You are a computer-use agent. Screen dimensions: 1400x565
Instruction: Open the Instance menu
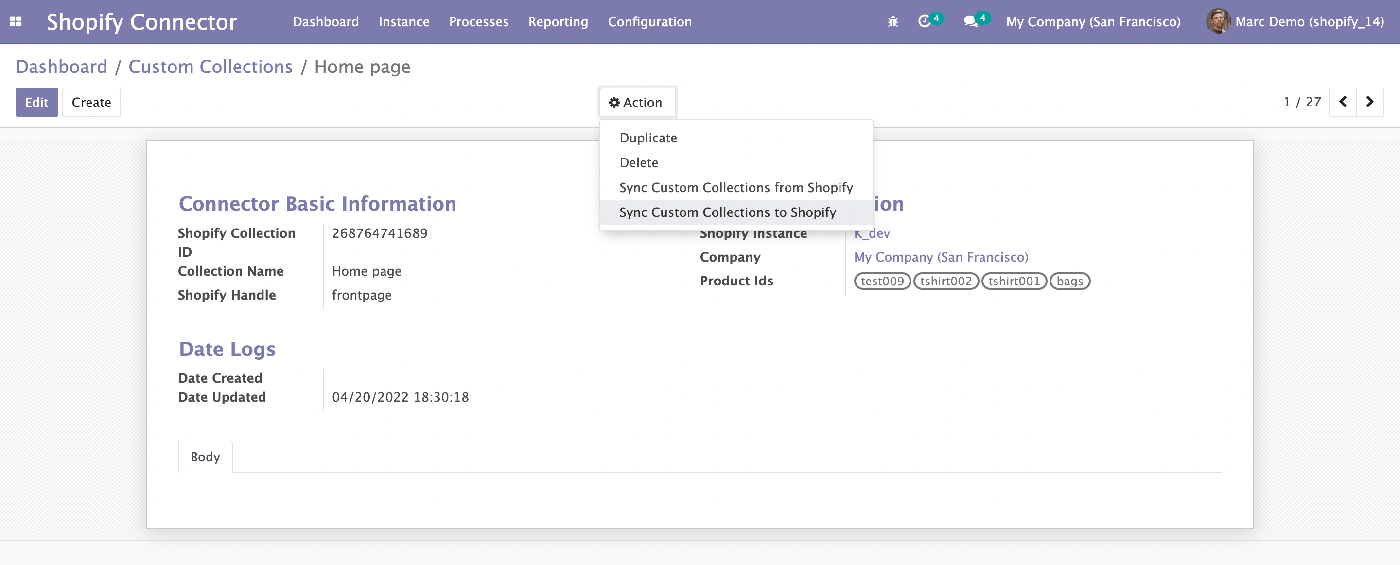click(x=404, y=21)
